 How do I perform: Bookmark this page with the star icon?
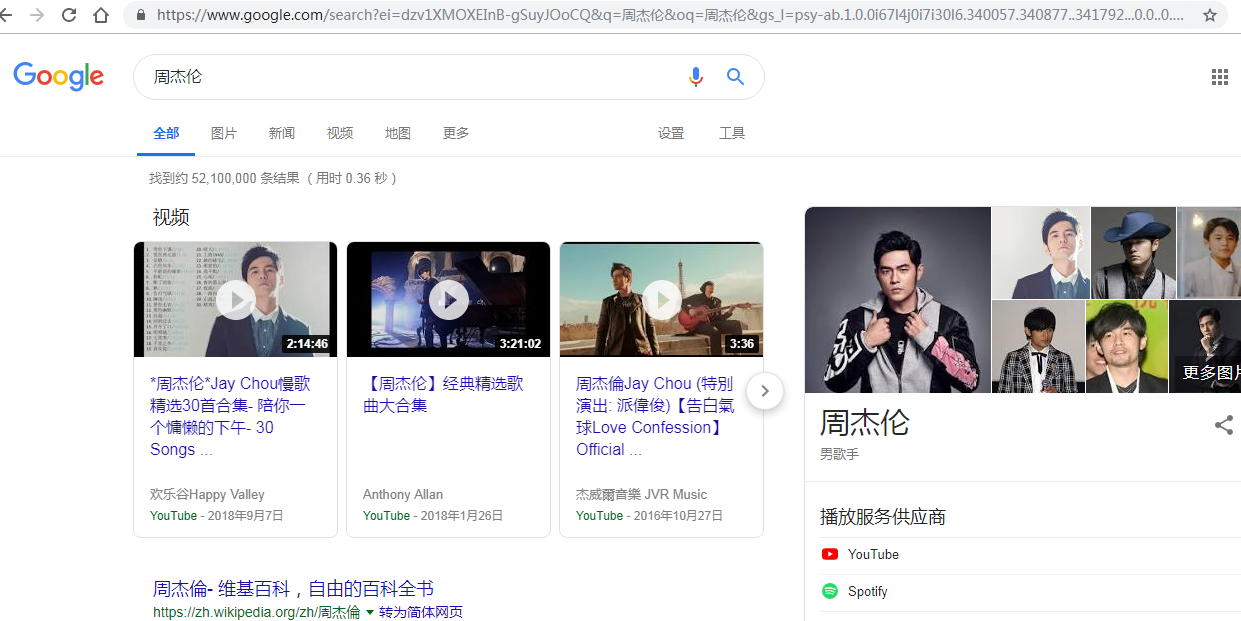(x=1210, y=15)
